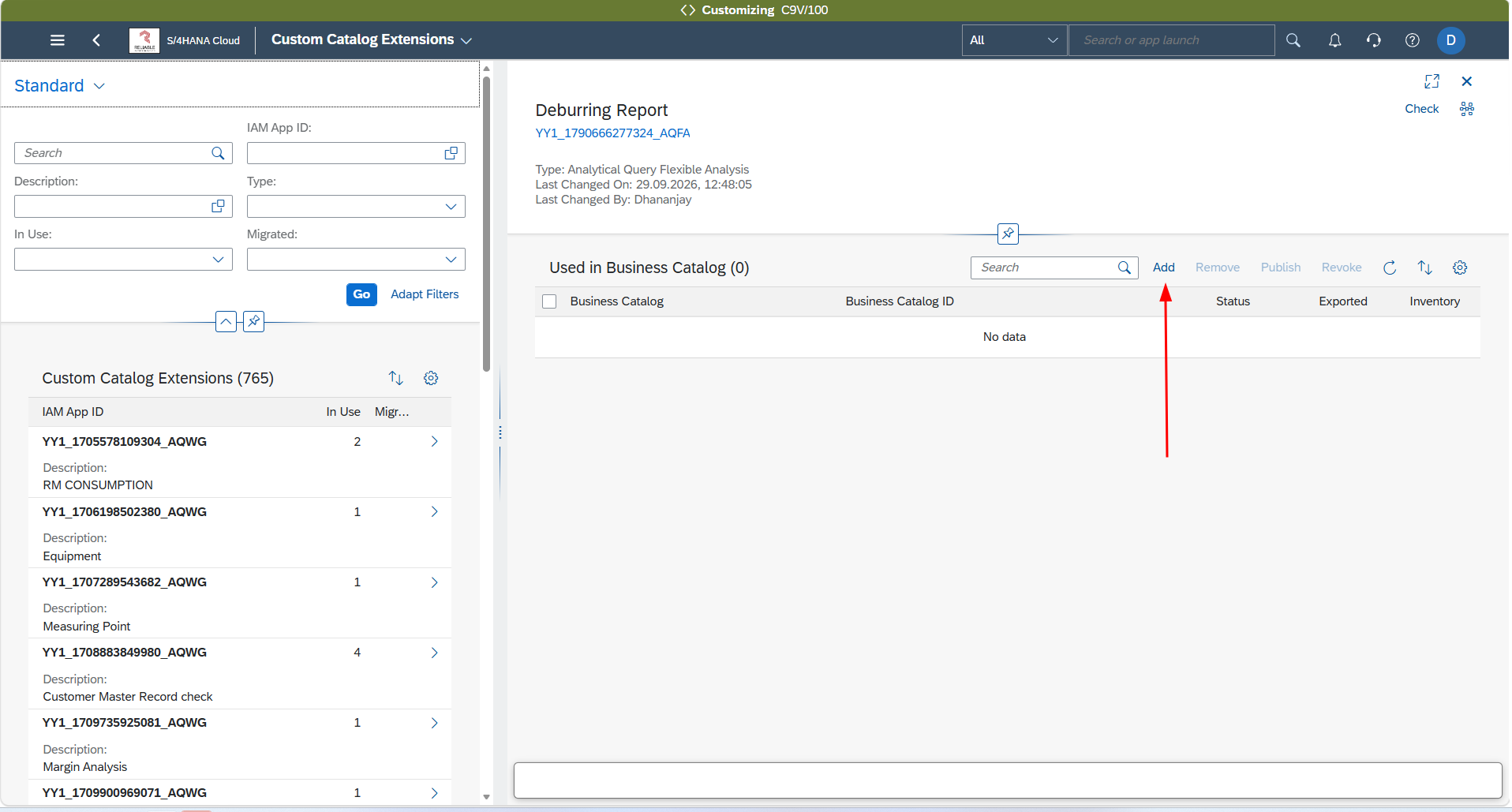Screen dimensions: 1512x812
Task: Go back with the back arrow
Action: tap(96, 40)
